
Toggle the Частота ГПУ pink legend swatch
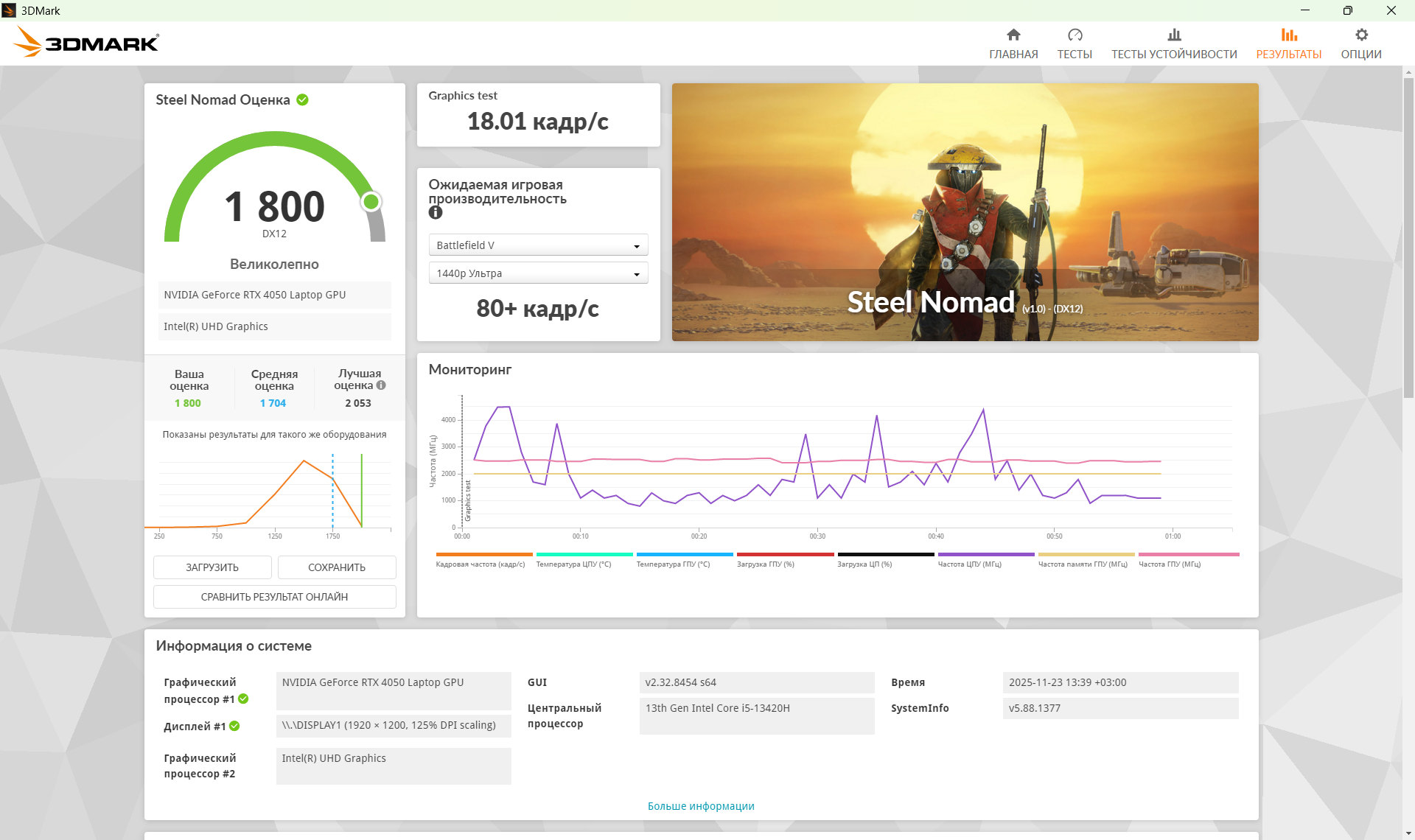[1189, 554]
